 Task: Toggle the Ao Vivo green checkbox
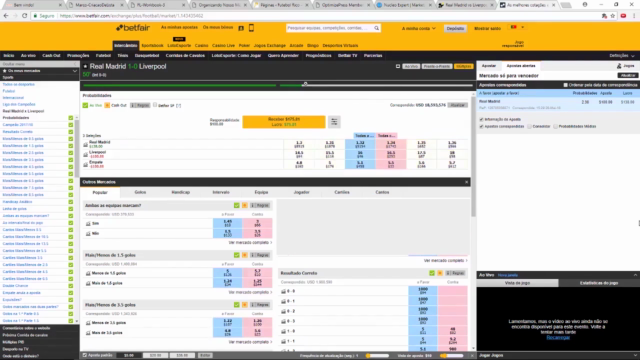[x=85, y=105]
